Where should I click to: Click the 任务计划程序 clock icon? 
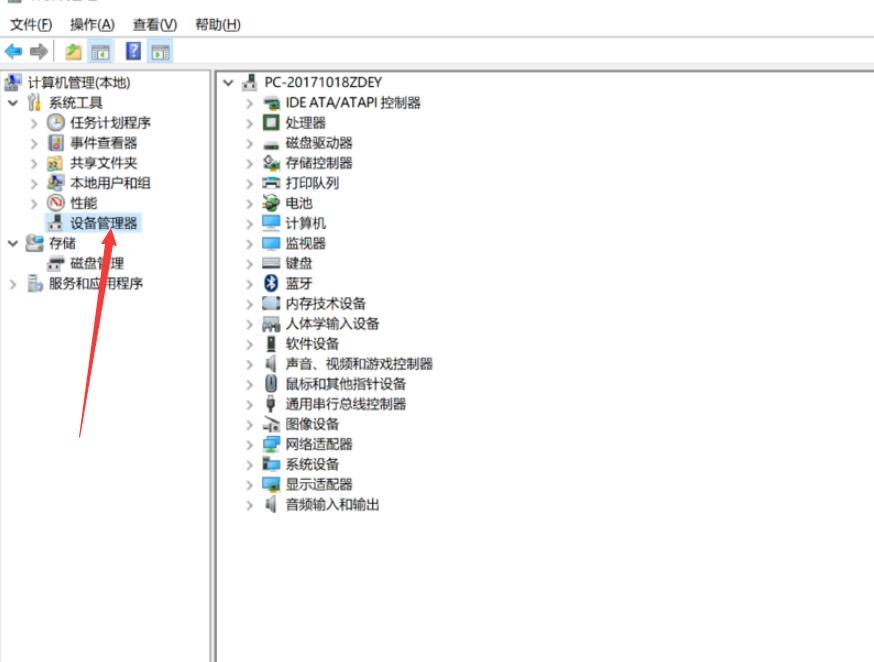[56, 123]
